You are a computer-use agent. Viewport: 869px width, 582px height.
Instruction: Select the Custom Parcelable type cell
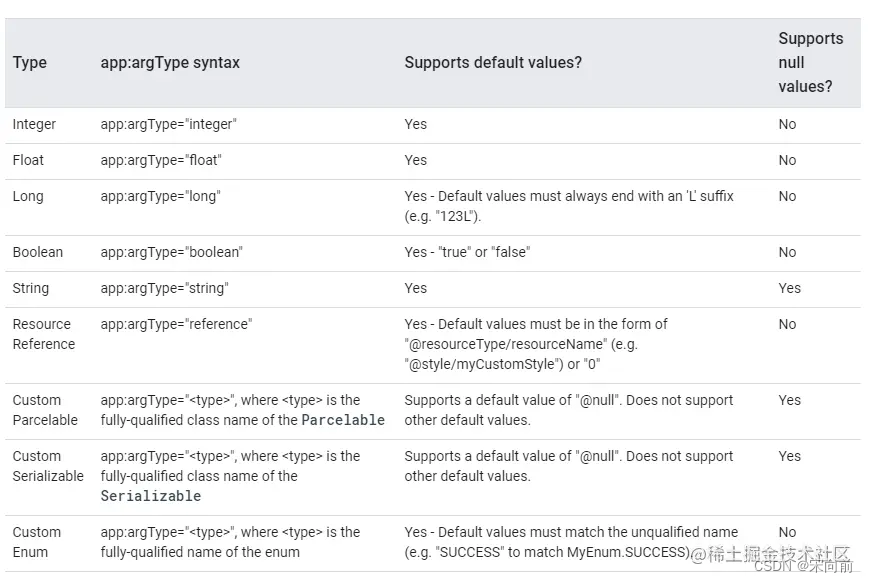[x=45, y=410]
